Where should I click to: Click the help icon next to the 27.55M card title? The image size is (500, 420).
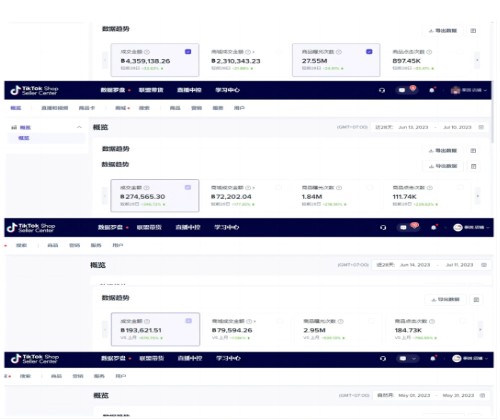339,52
